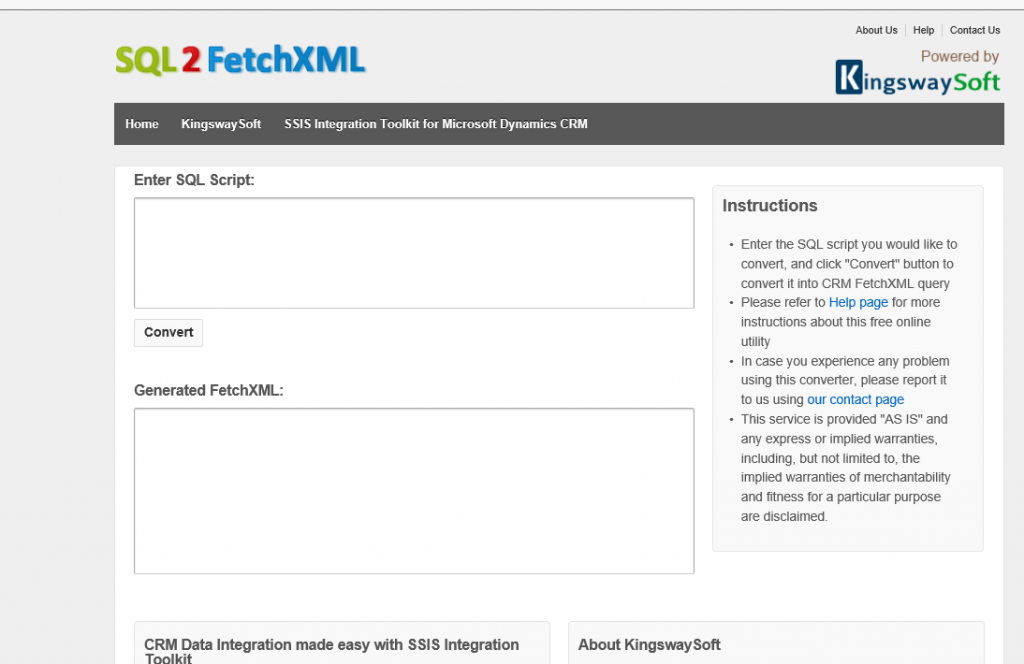Click the Generated FetchXML label
Screen dimensions: 1024x664
[x=209, y=390]
